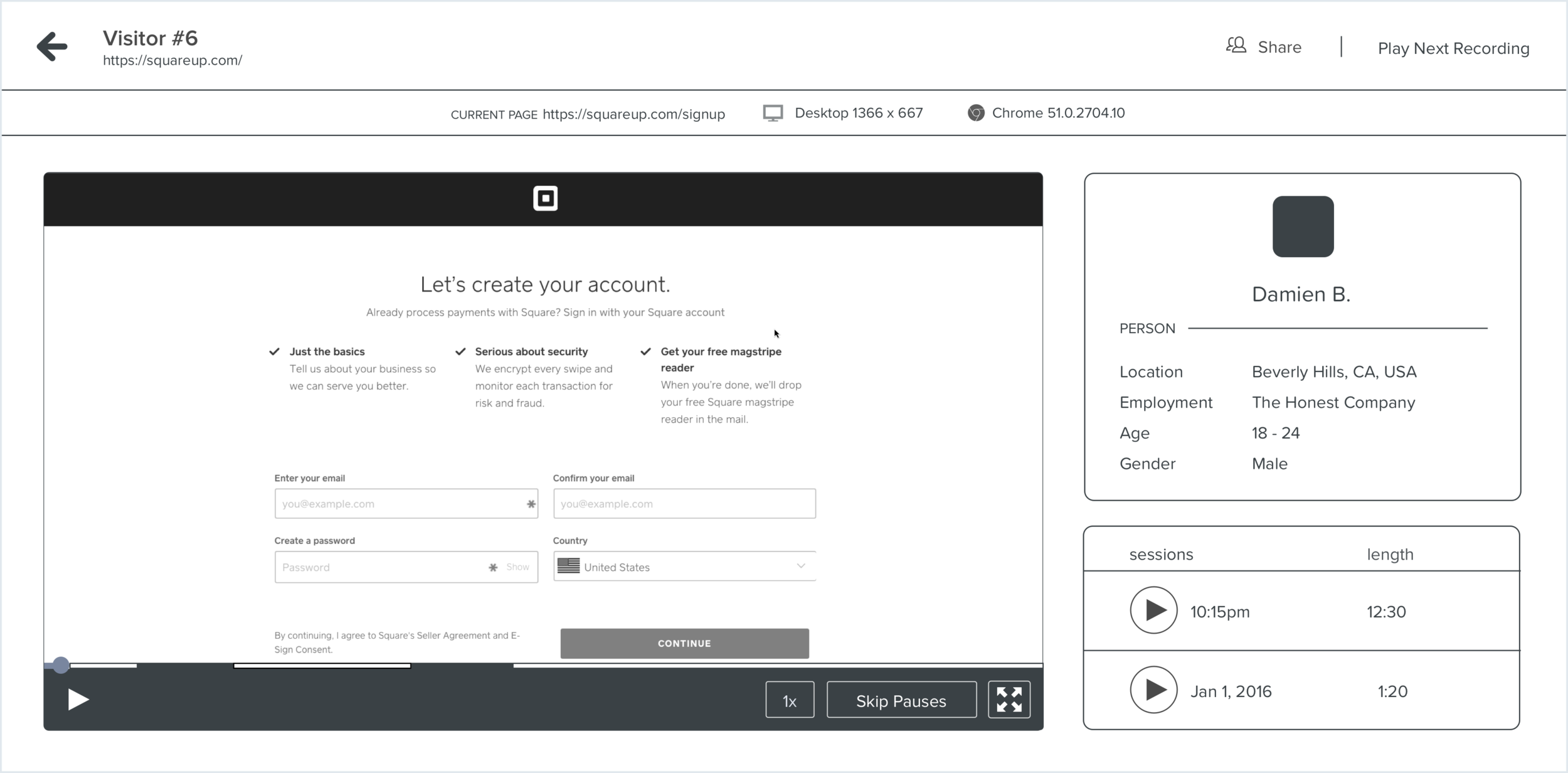This screenshot has height=773, width=1568.
Task: Click 'Sign in with your Square account'
Action: click(644, 312)
